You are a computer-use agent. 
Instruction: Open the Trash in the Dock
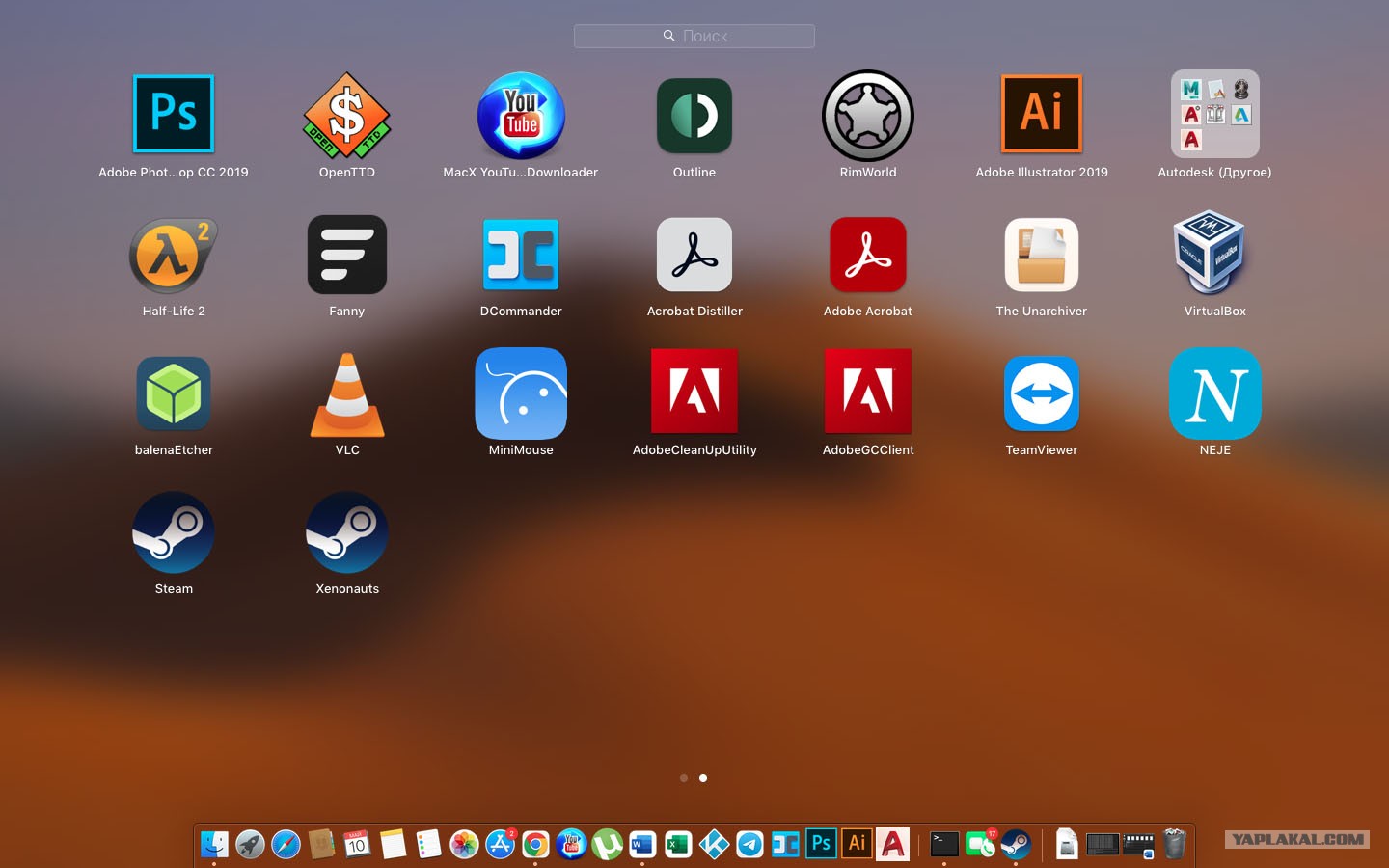coord(1174,845)
